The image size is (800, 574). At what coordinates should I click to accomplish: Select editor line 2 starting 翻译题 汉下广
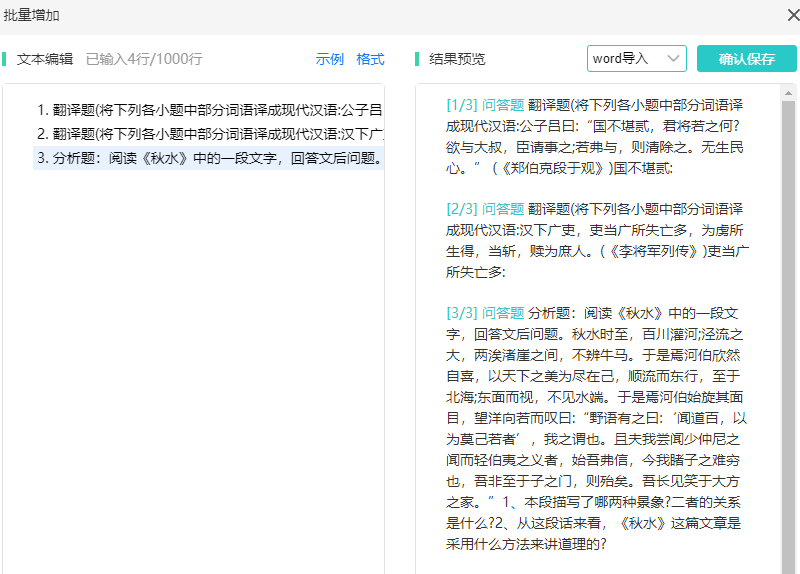[x=209, y=134]
